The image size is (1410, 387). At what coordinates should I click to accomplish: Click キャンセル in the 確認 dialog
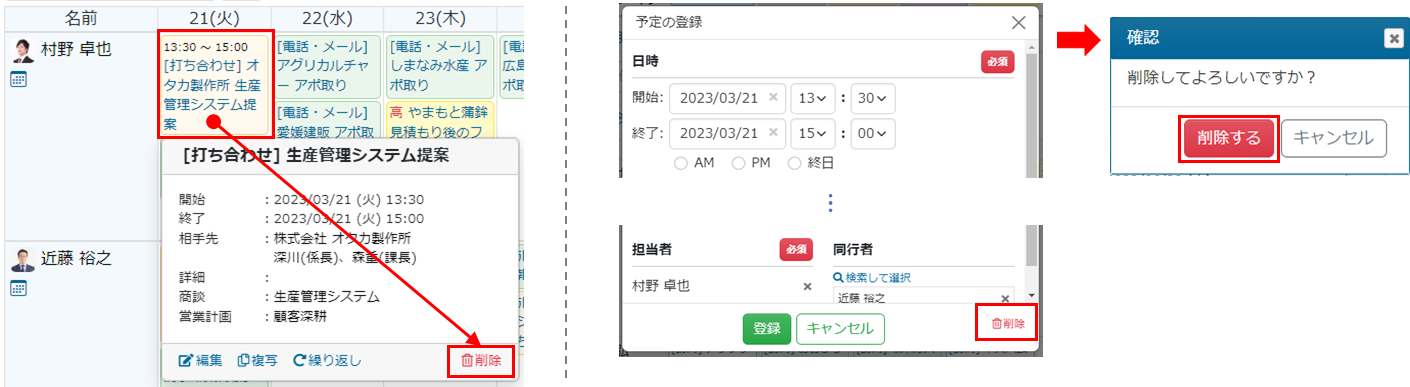pos(1334,139)
